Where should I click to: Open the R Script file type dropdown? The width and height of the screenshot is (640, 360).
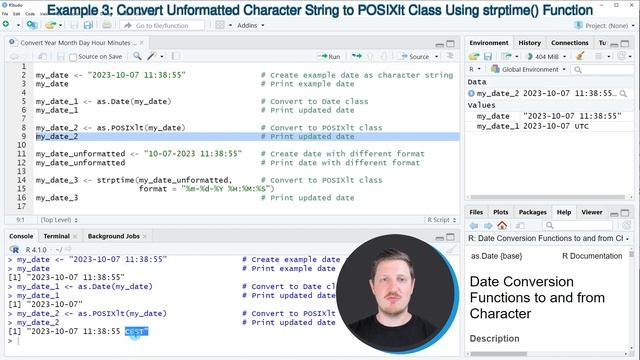(x=441, y=220)
